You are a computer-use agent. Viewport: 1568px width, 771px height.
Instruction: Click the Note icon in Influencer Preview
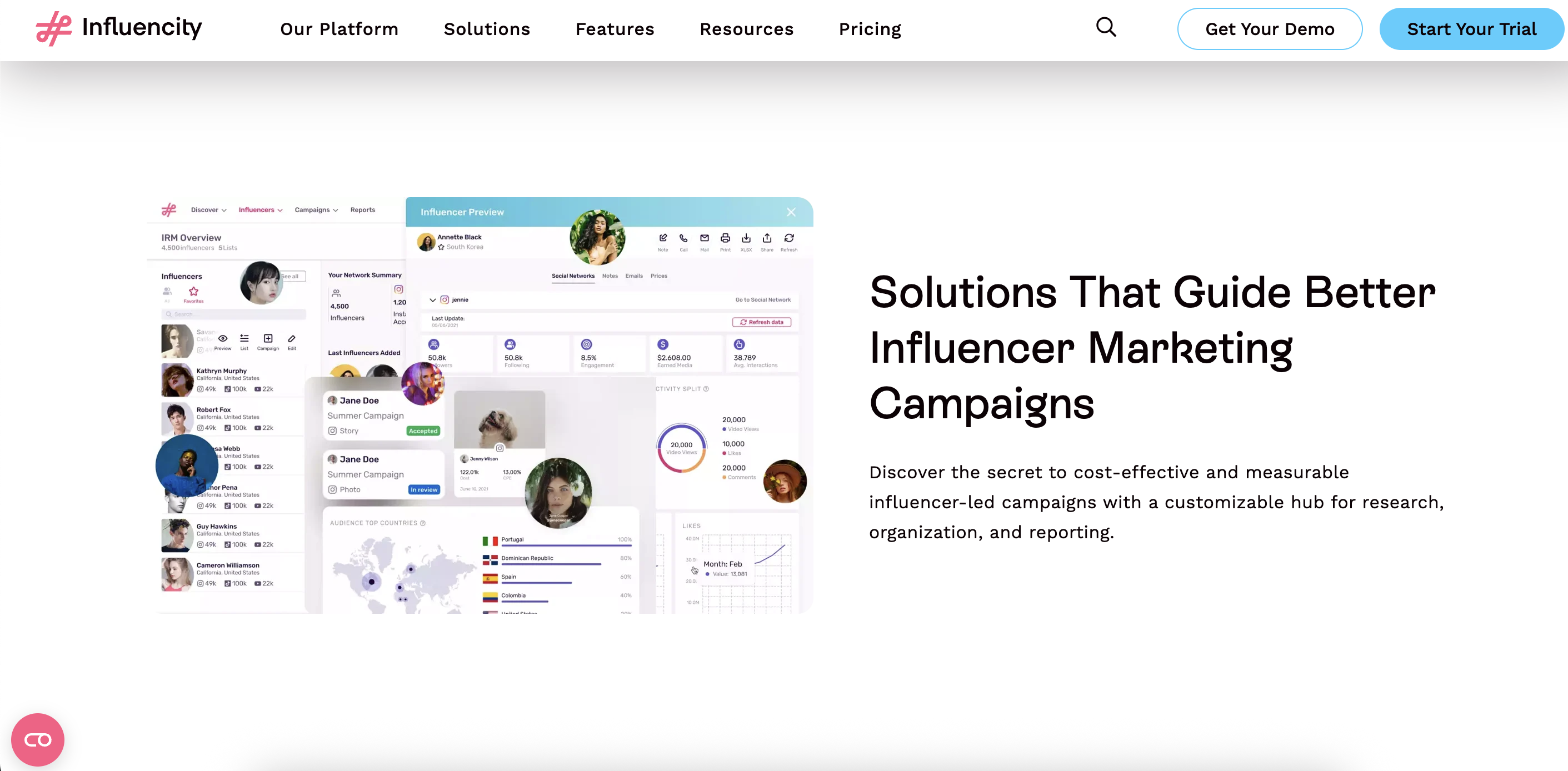click(x=663, y=238)
